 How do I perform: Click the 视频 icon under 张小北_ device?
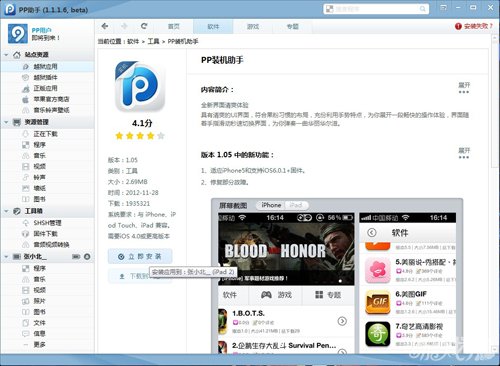click(x=26, y=290)
